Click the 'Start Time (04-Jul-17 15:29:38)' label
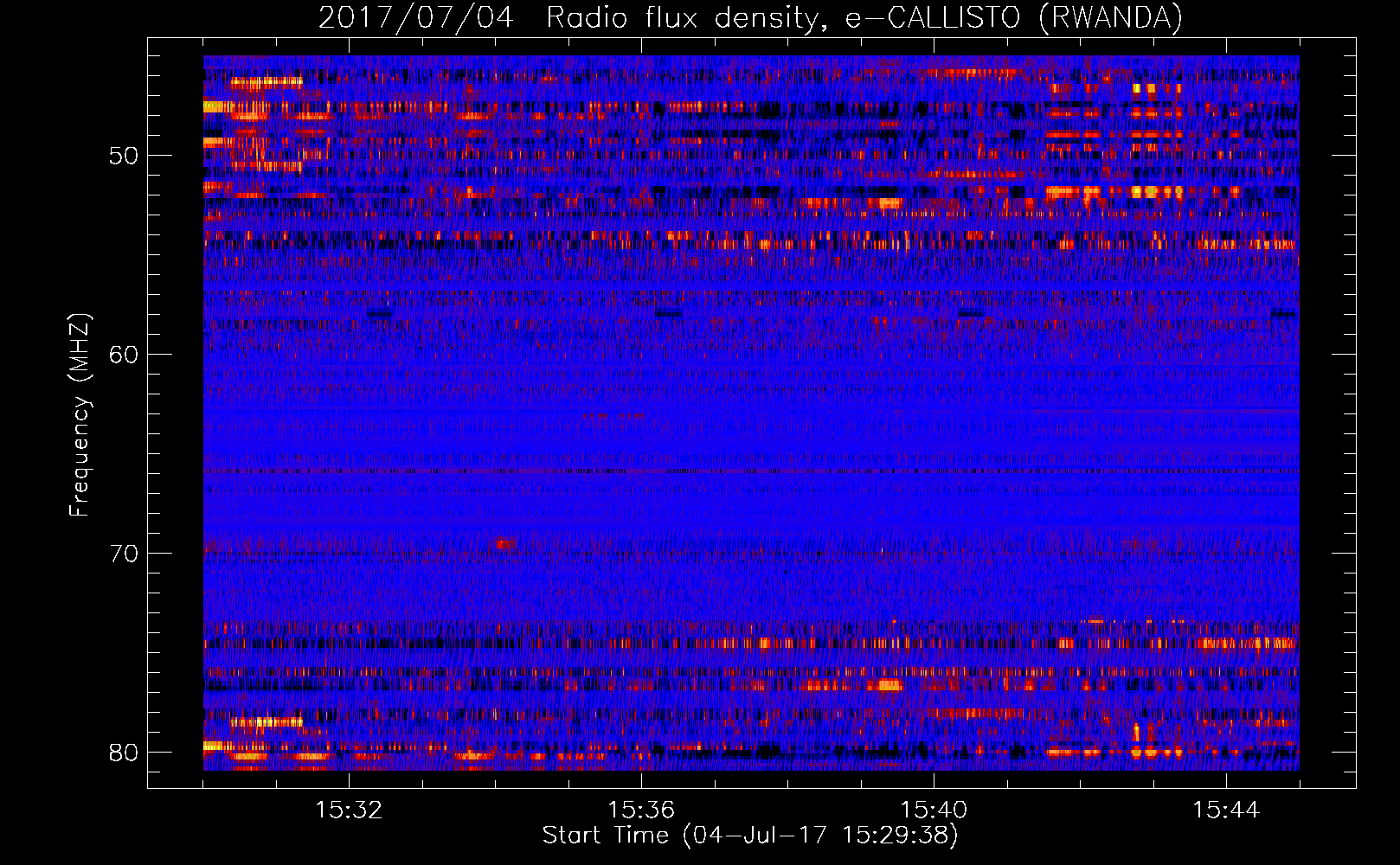Image resolution: width=1400 pixels, height=865 pixels. tap(750, 836)
